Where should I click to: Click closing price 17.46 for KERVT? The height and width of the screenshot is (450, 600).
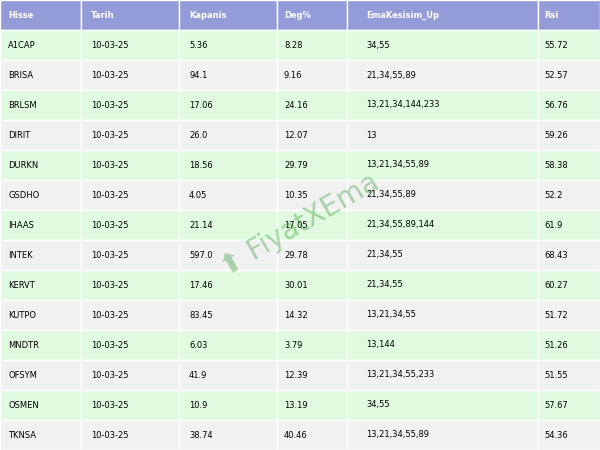(201, 285)
